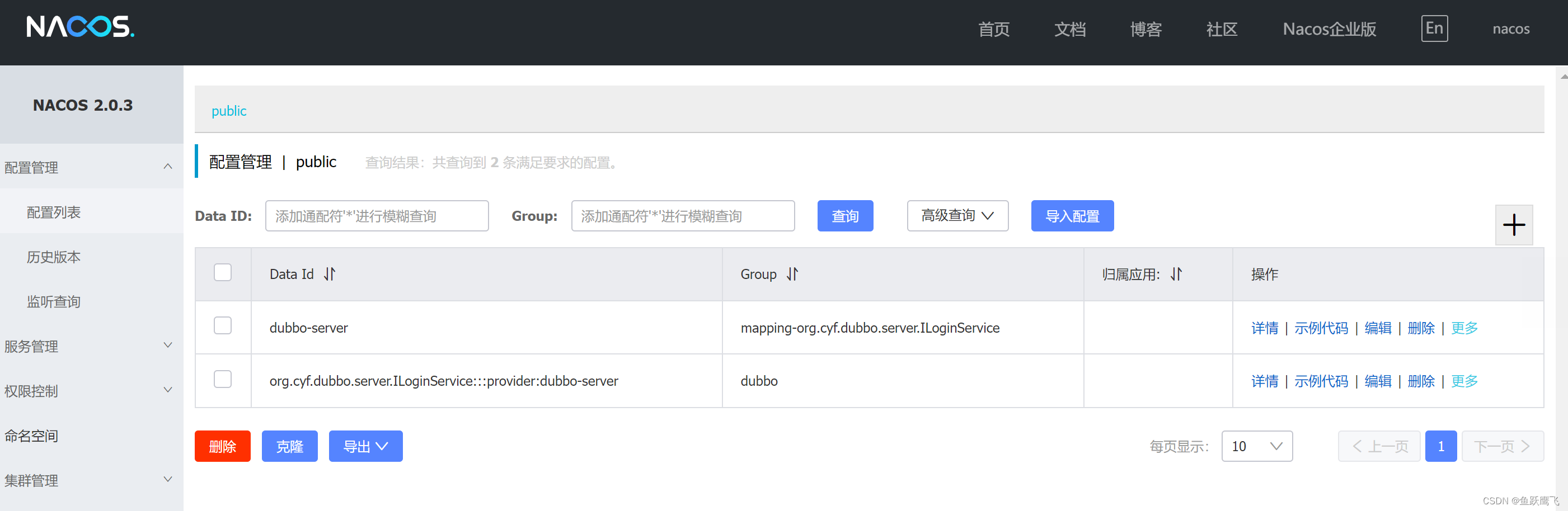Check the org.cyf.dubbo.server.ILoginService provider row checkbox
Image resolution: width=1568 pixels, height=511 pixels.
click(223, 379)
